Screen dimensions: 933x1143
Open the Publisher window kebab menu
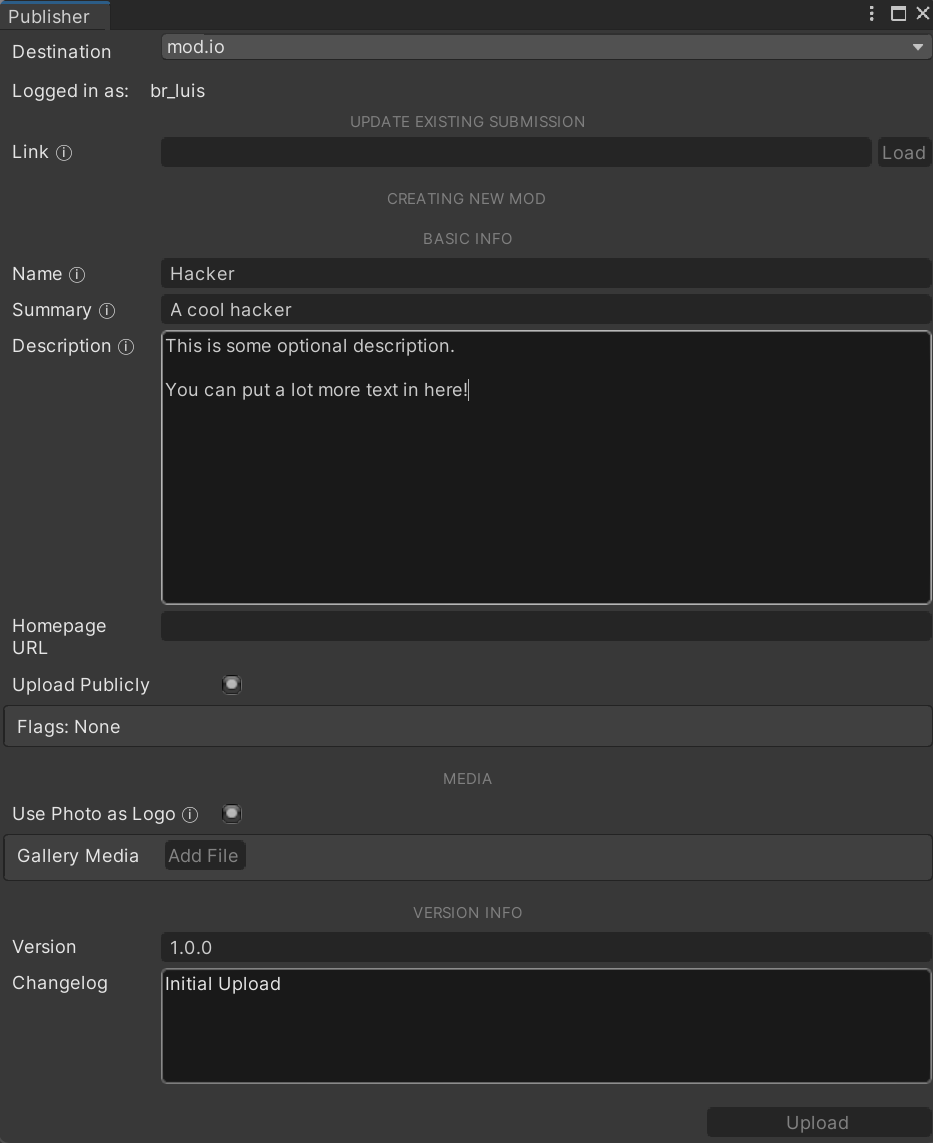[x=872, y=14]
